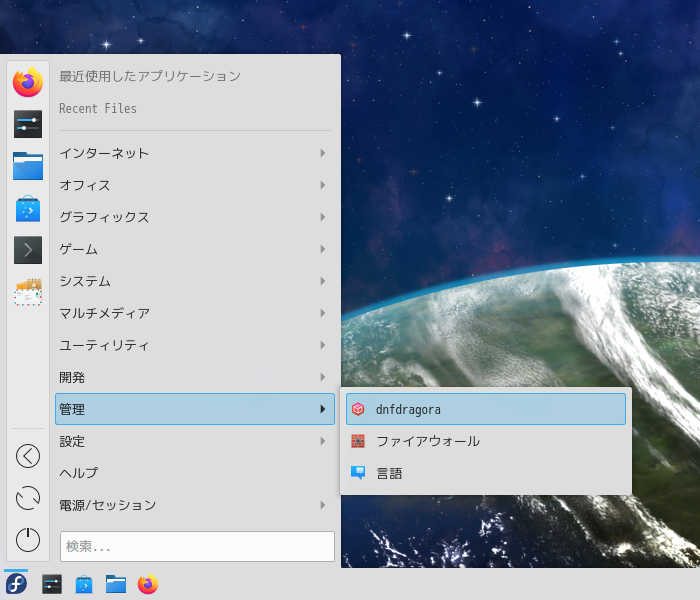Click the power off icon
700x600 pixels.
pos(28,539)
